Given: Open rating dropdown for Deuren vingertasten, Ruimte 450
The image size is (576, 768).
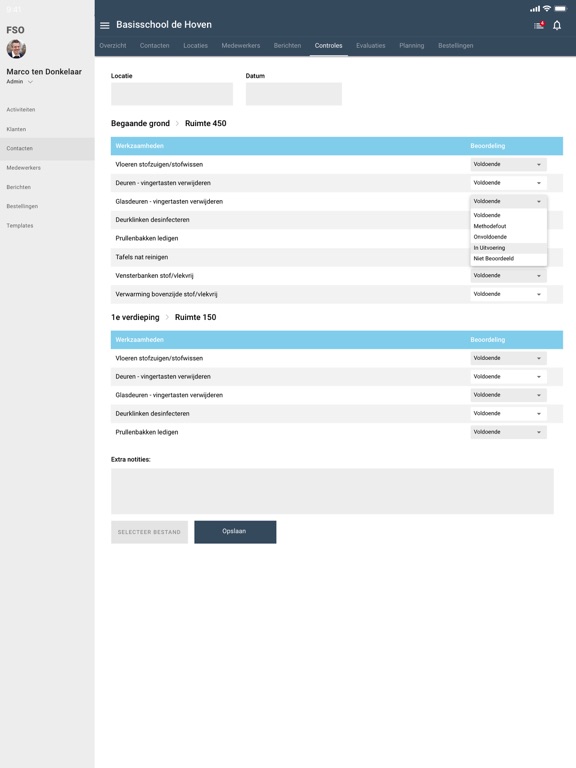Looking at the screenshot, I should pos(508,183).
